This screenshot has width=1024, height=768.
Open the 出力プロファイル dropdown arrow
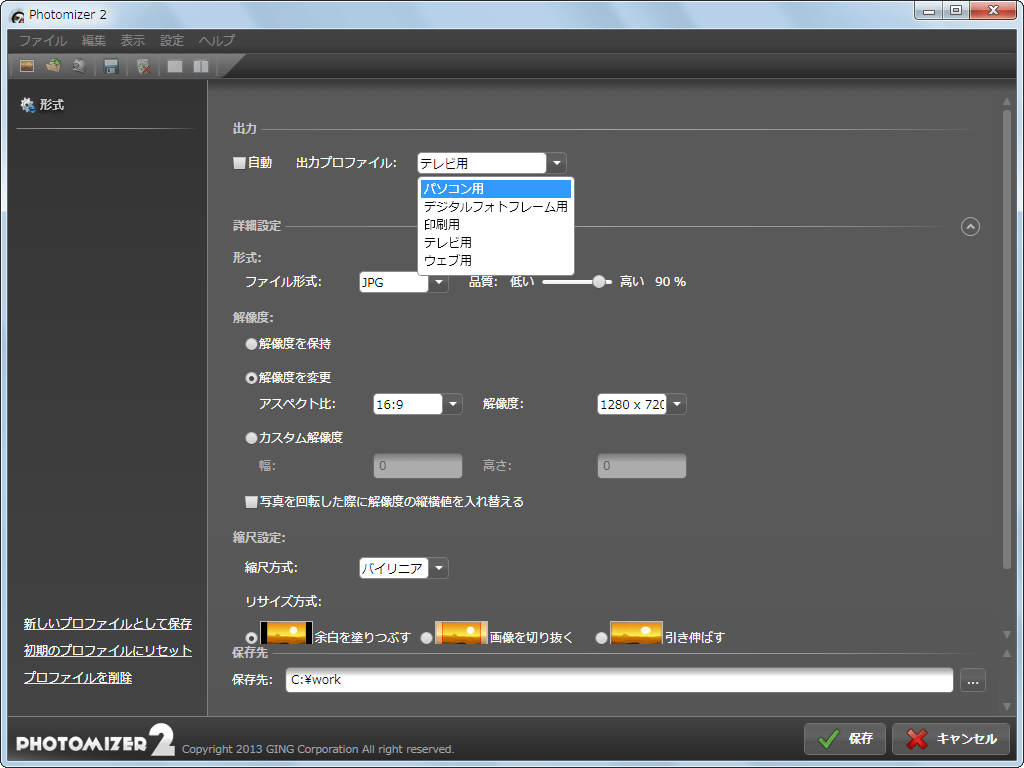click(556, 163)
